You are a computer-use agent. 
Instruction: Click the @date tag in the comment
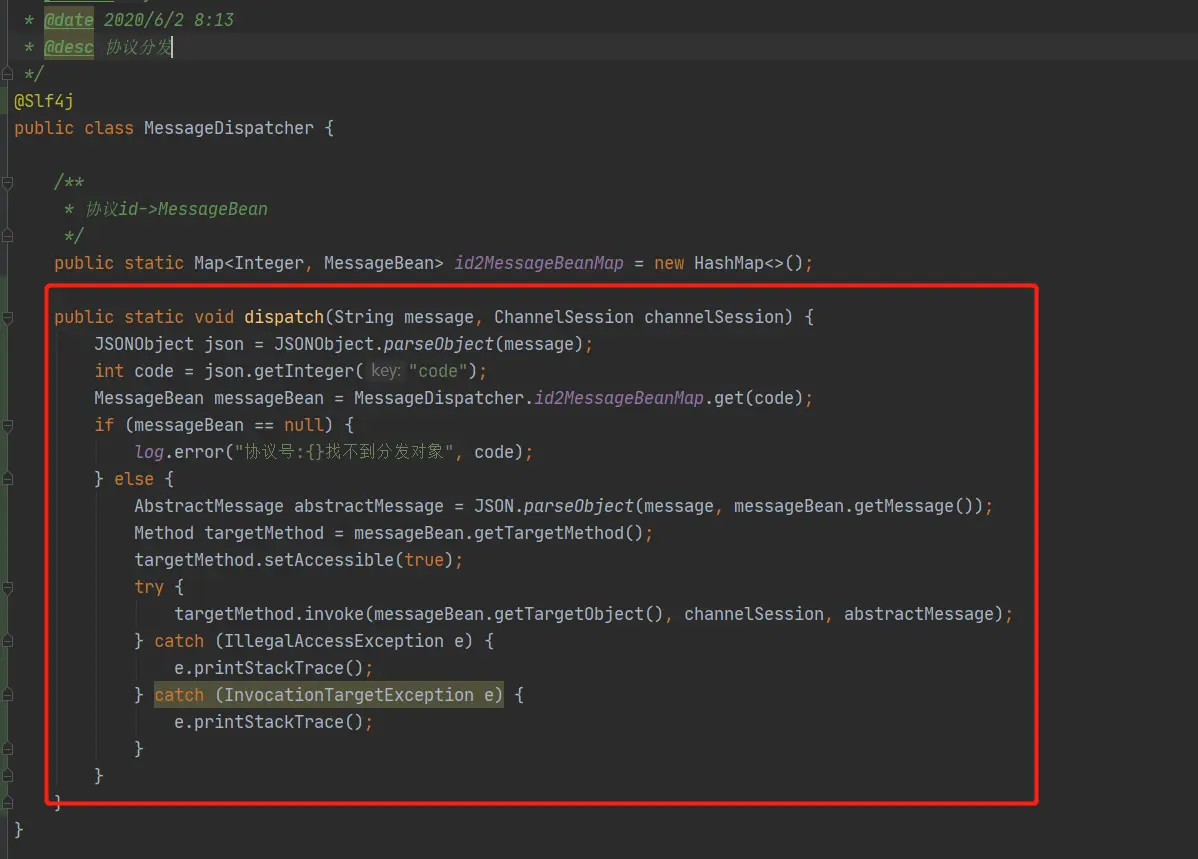69,20
